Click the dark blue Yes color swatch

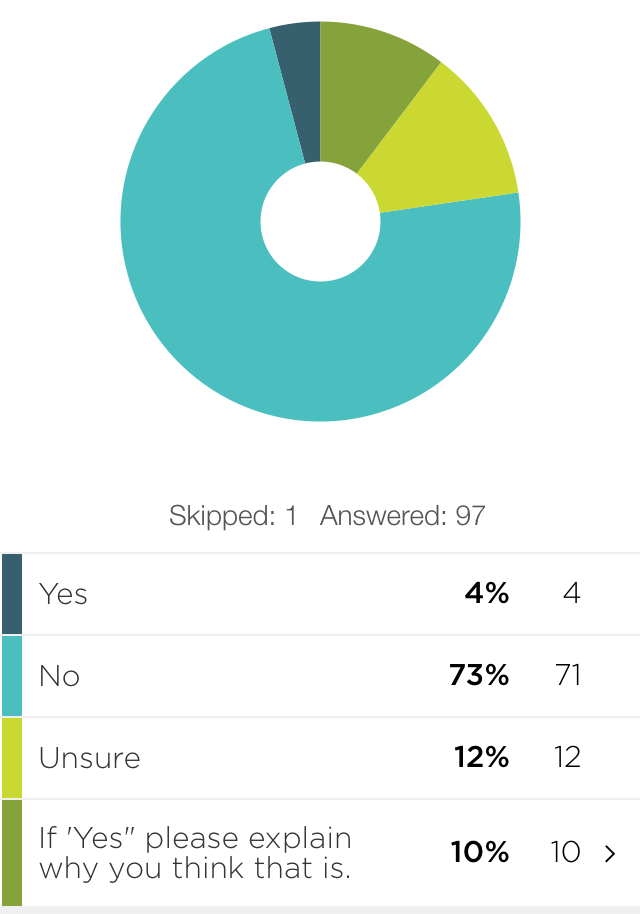12,594
